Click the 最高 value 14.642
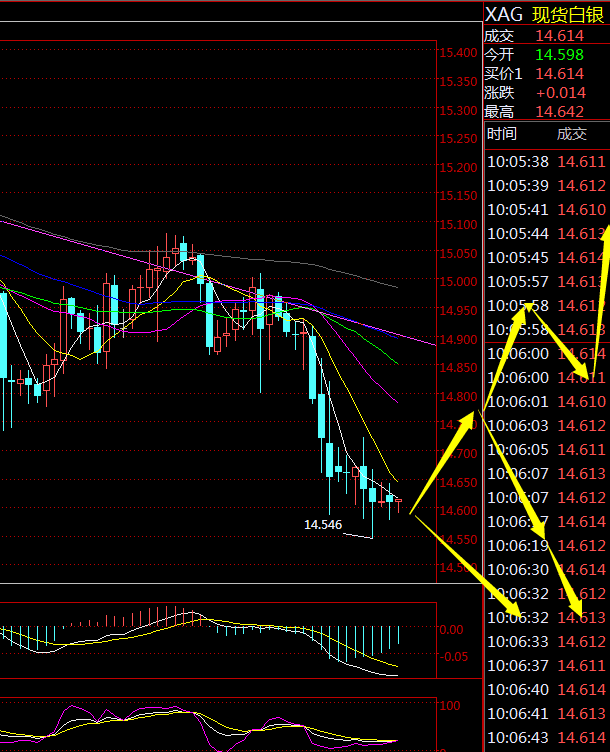 (560, 113)
